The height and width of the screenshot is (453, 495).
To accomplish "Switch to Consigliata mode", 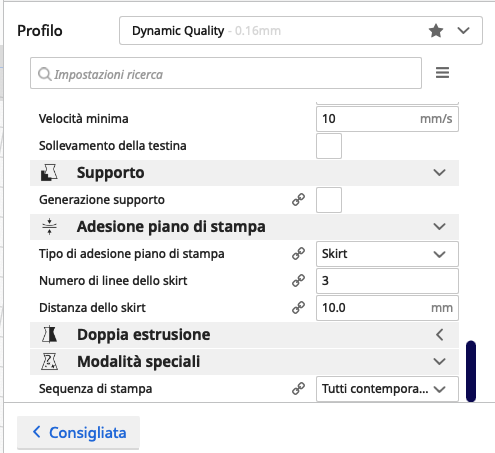I will tap(79, 433).
